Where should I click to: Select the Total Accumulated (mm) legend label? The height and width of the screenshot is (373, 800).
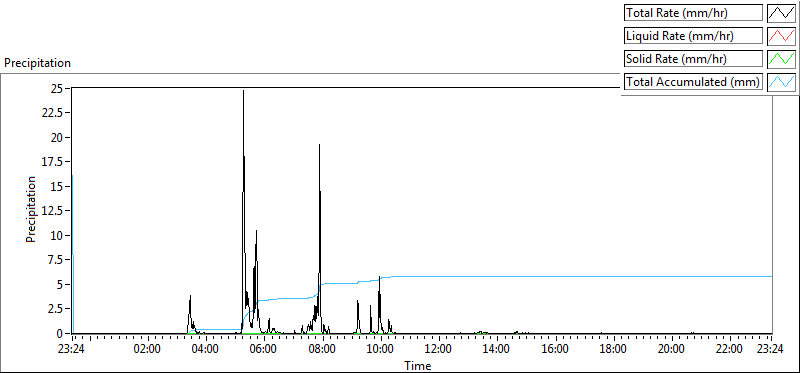pos(693,82)
